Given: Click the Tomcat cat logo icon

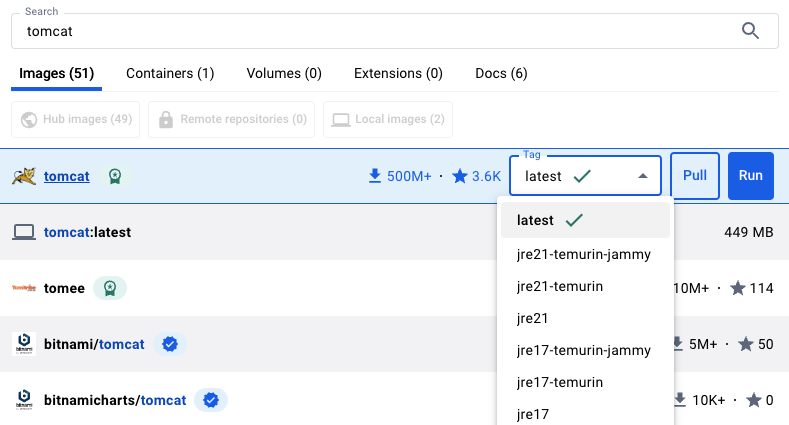Looking at the screenshot, I should [24, 176].
